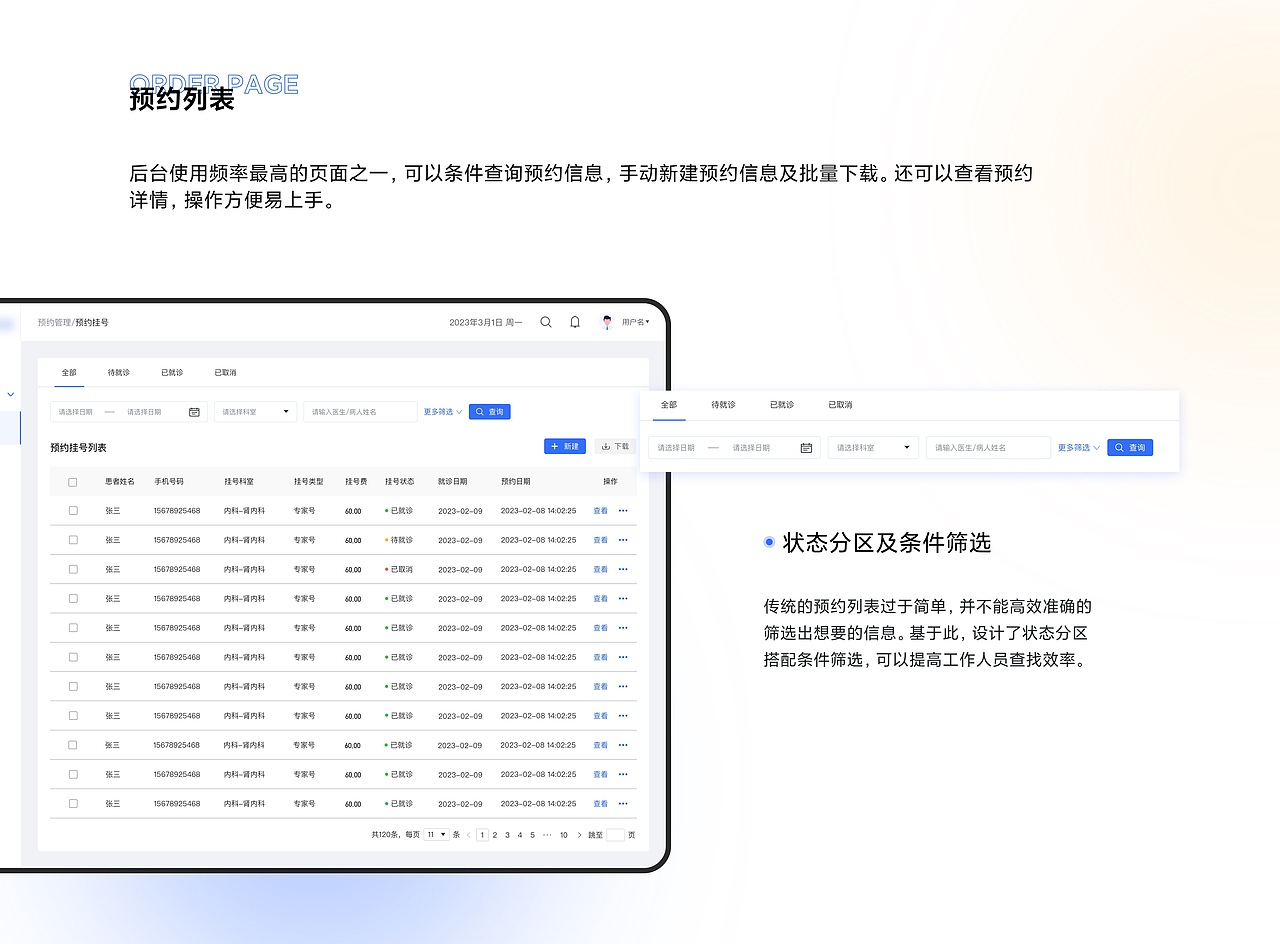Image resolution: width=1280 pixels, height=944 pixels.
Task: Check the checkbox for the first 张三 row
Action: 73,510
